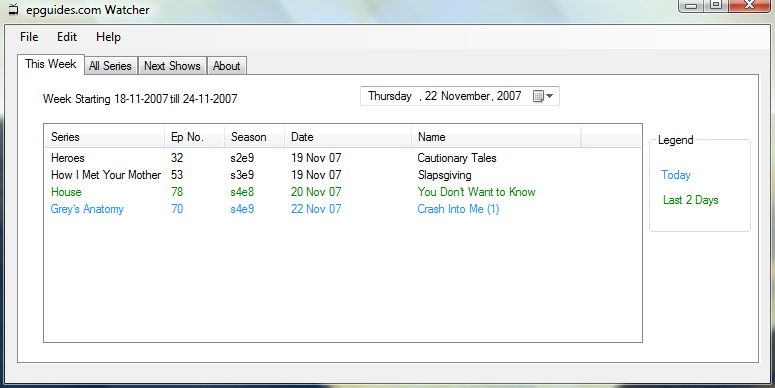Open the date picker calendar dropdown
The image size is (775, 388).
pyautogui.click(x=543, y=96)
